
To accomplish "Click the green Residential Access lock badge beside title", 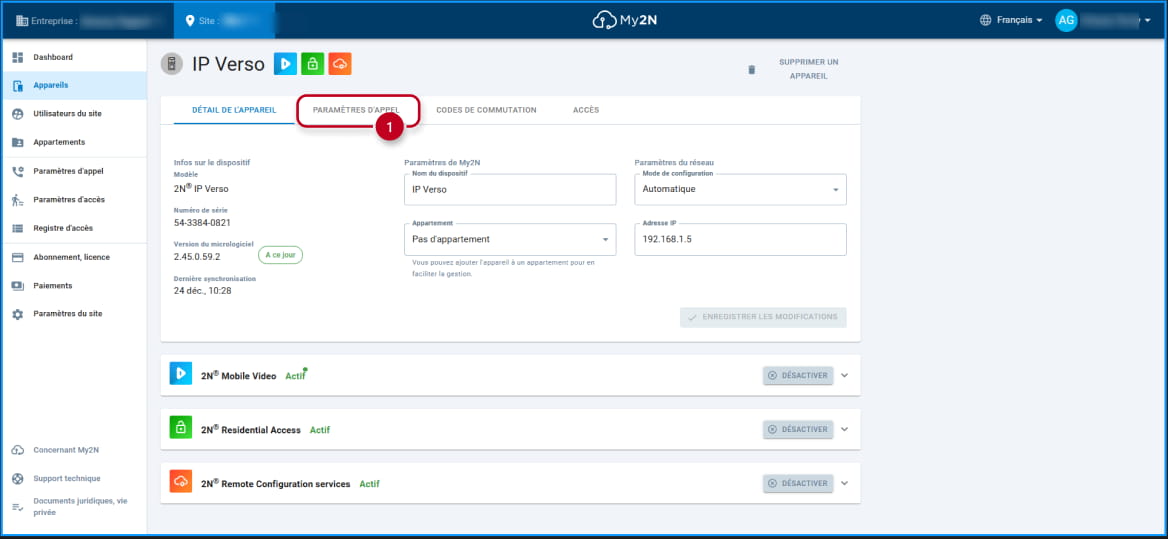I will (x=313, y=64).
